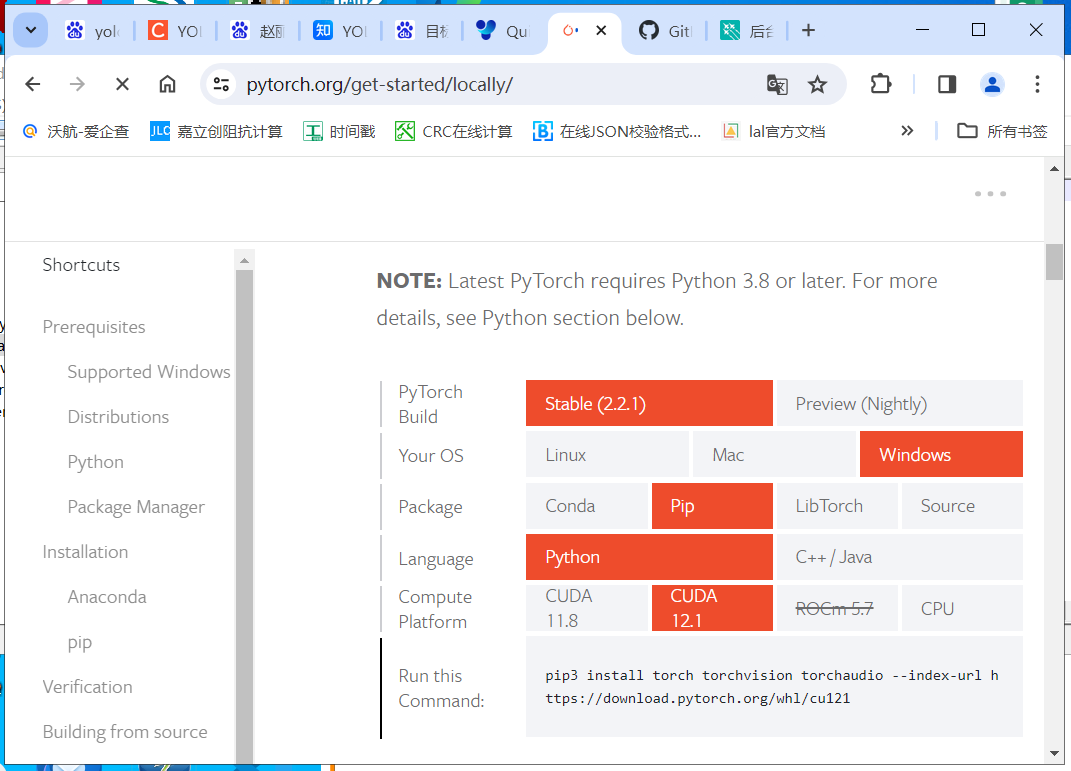This screenshot has height=771, width=1071.
Task: Switch to the 'Qu' tab
Action: (x=503, y=31)
